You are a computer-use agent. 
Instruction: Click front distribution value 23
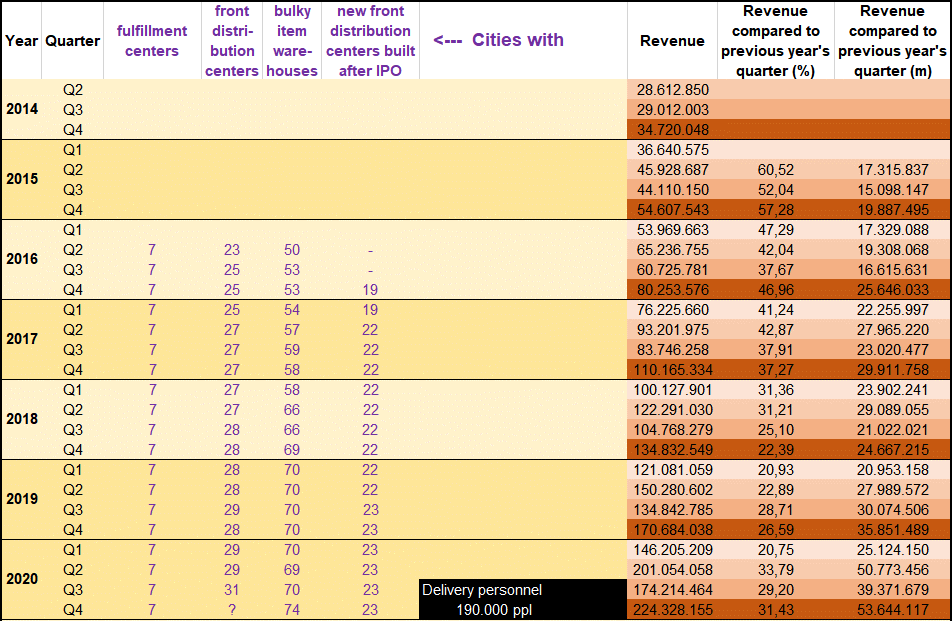point(232,250)
